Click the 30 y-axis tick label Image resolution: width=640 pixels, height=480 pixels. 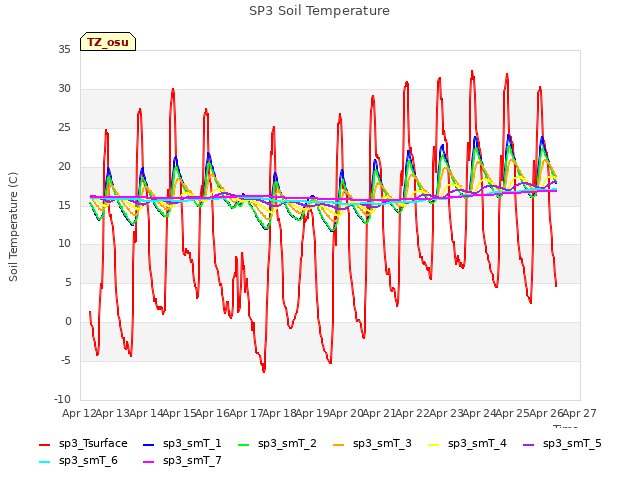point(64,88)
